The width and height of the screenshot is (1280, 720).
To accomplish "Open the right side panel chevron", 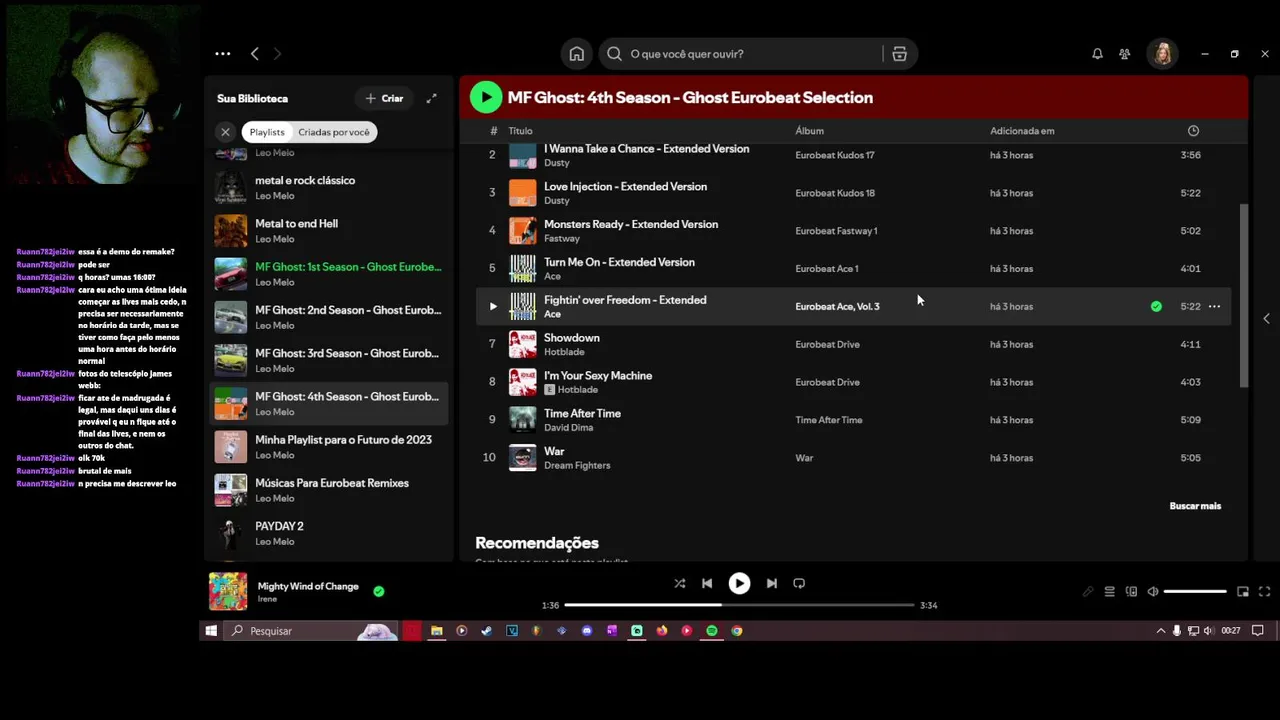I will (1266, 319).
